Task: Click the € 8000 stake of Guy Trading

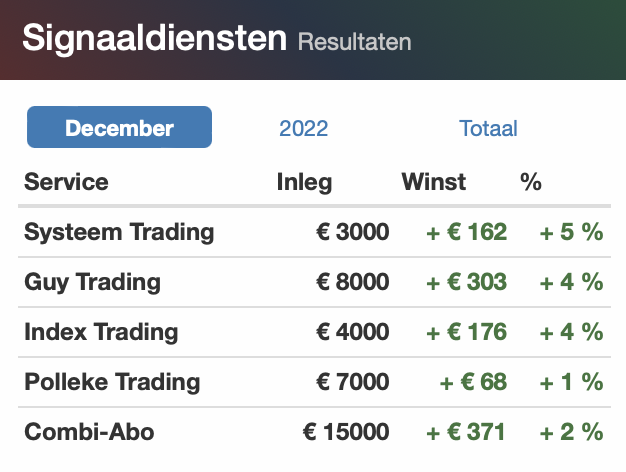Action: tap(353, 282)
